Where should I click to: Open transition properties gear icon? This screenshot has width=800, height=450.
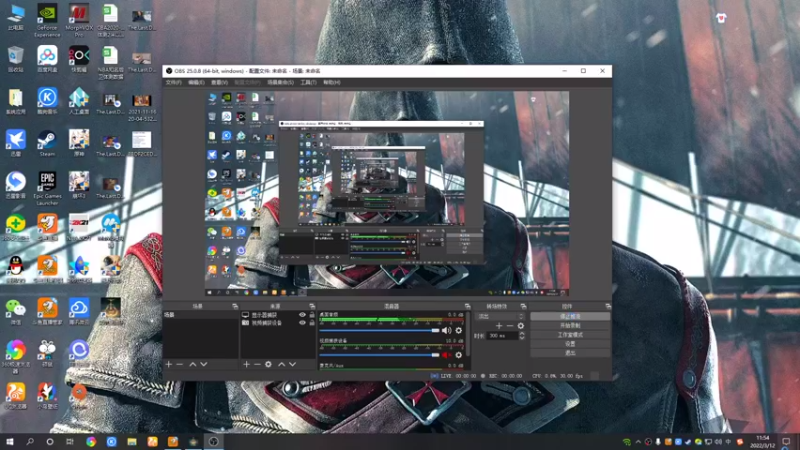(520, 326)
